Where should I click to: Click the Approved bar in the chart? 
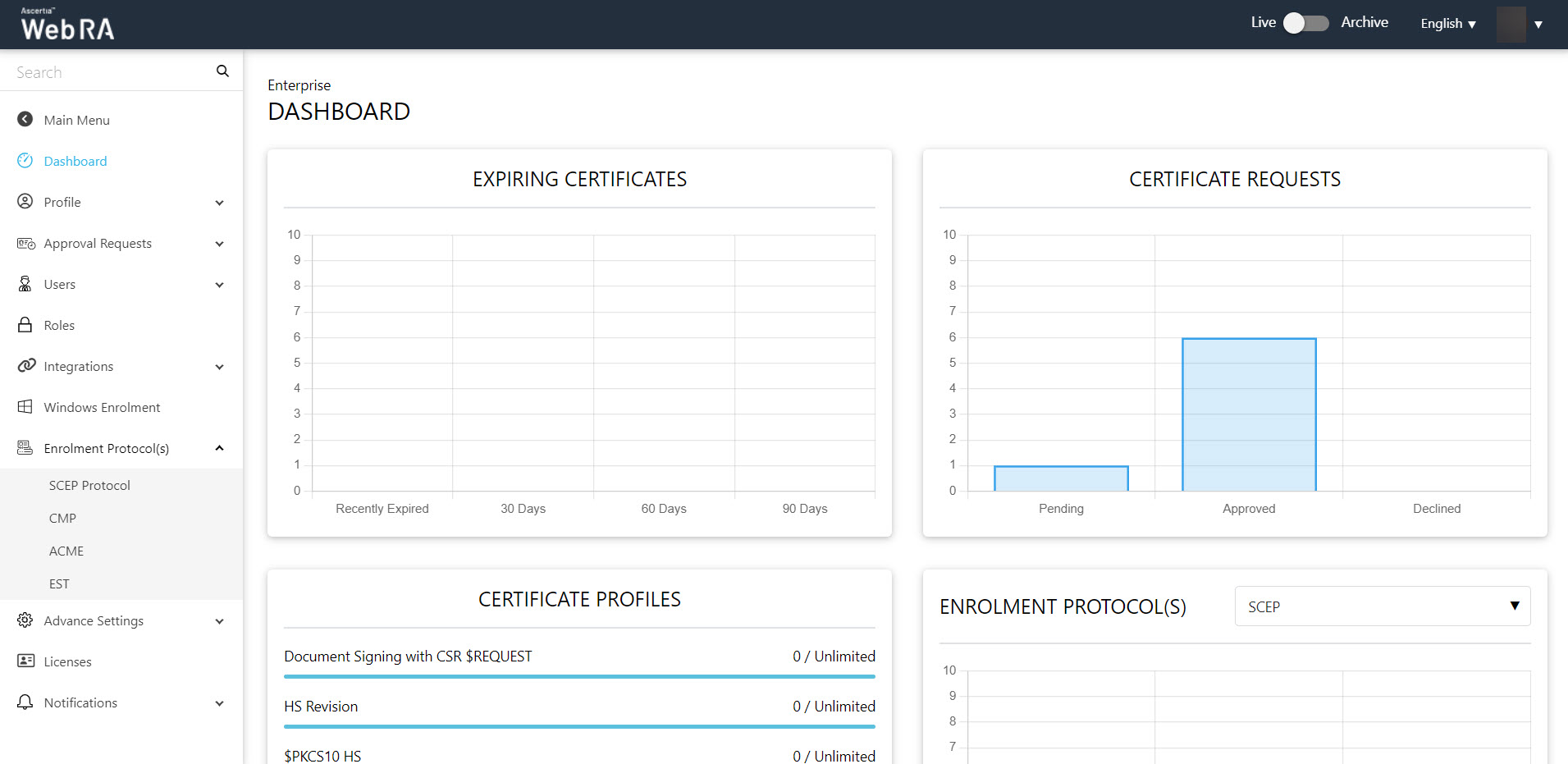(1249, 414)
